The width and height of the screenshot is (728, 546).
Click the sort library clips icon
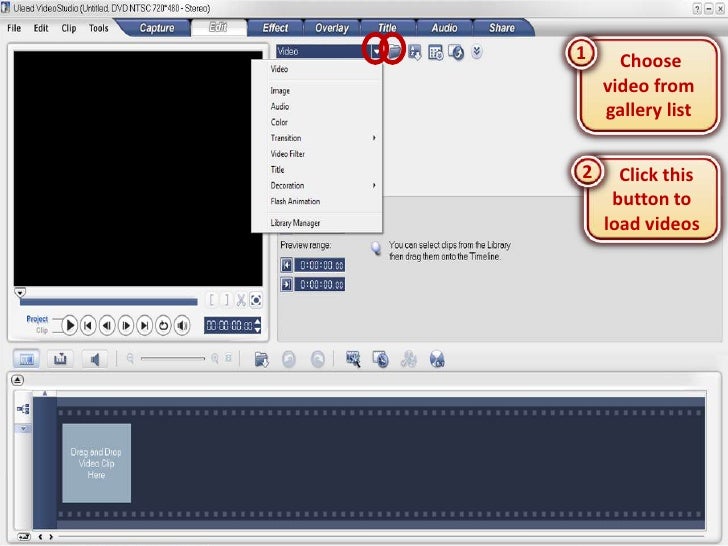point(415,52)
